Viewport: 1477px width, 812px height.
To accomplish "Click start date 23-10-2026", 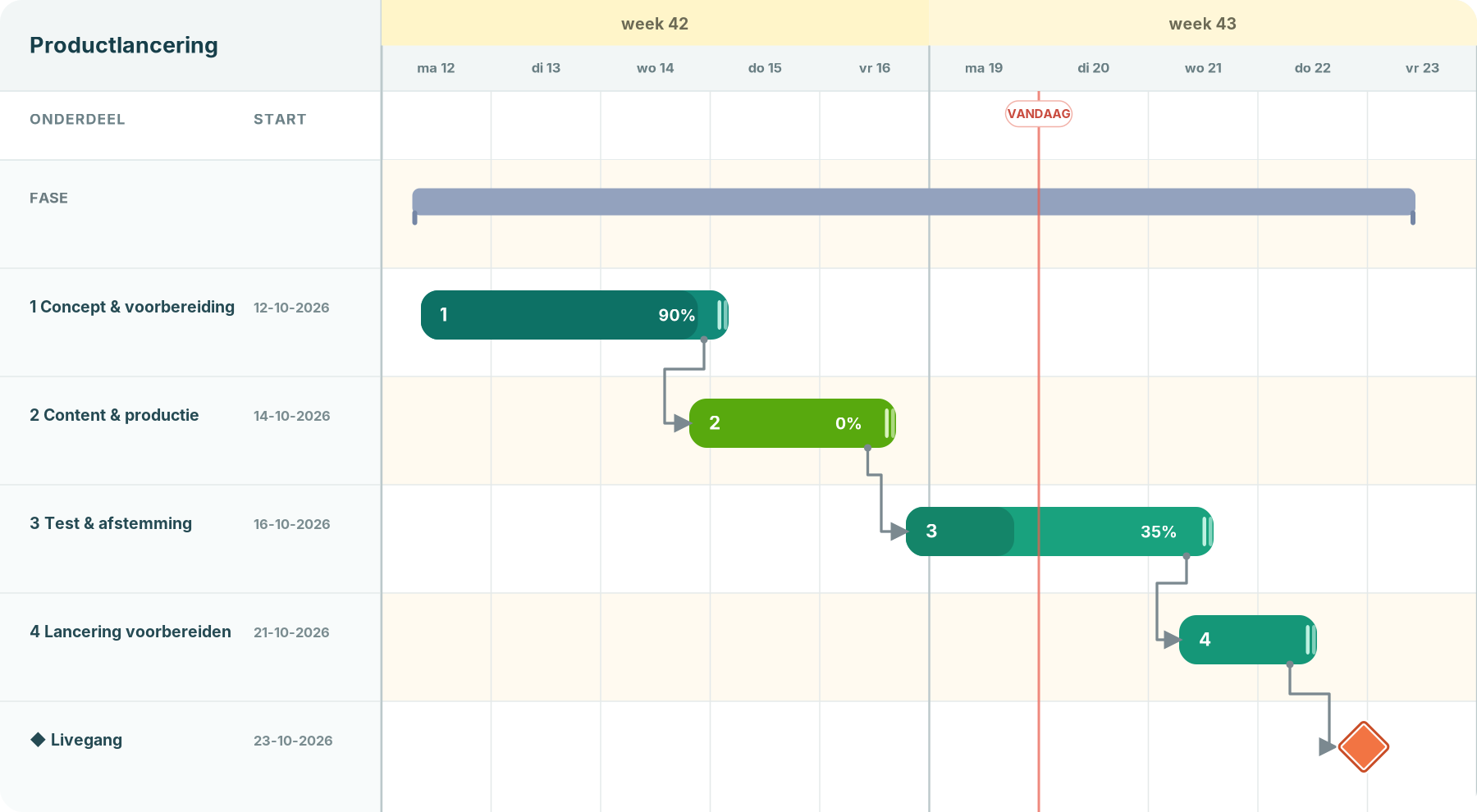I will (293, 741).
